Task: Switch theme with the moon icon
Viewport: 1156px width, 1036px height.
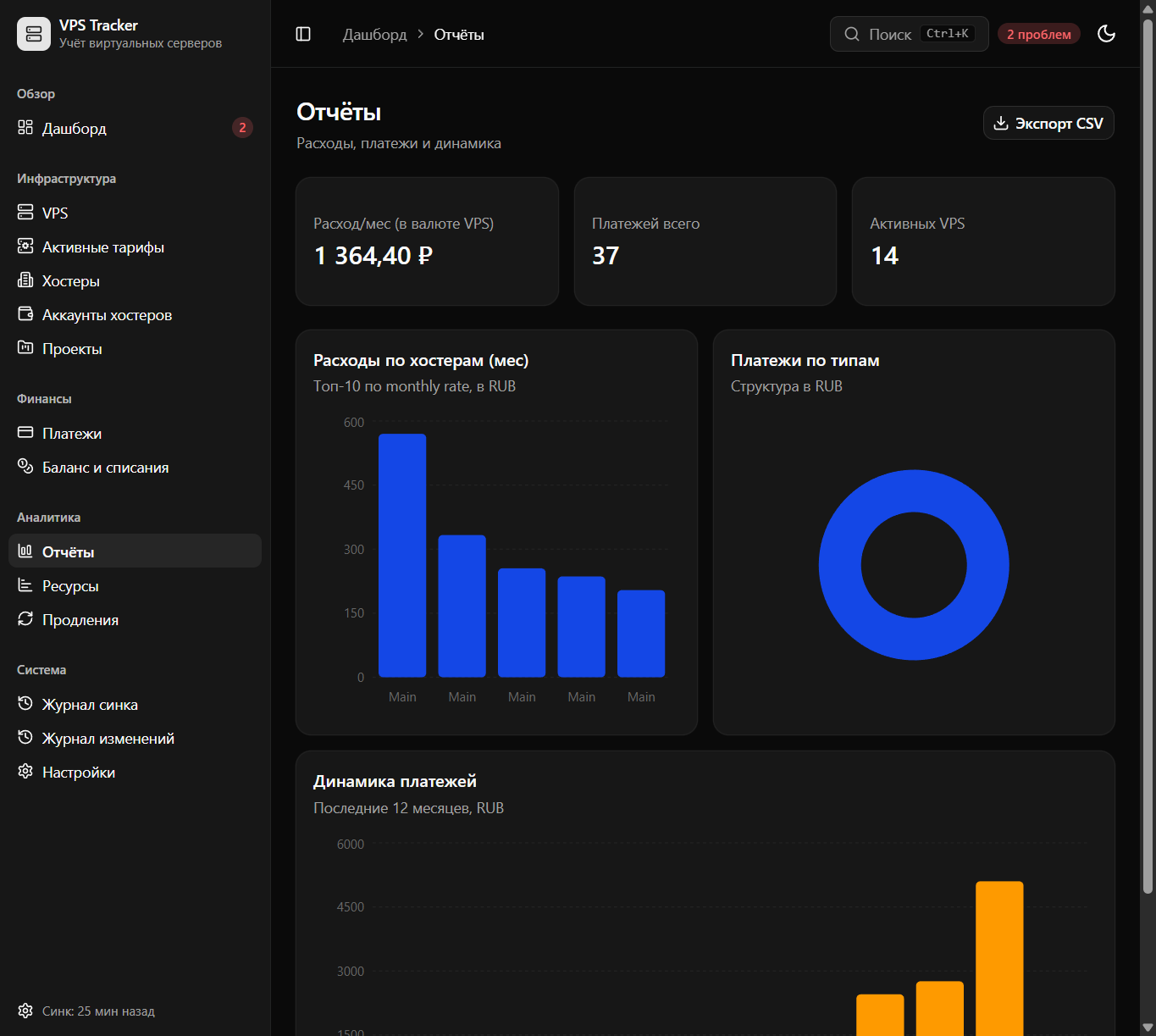Action: coord(1106,34)
